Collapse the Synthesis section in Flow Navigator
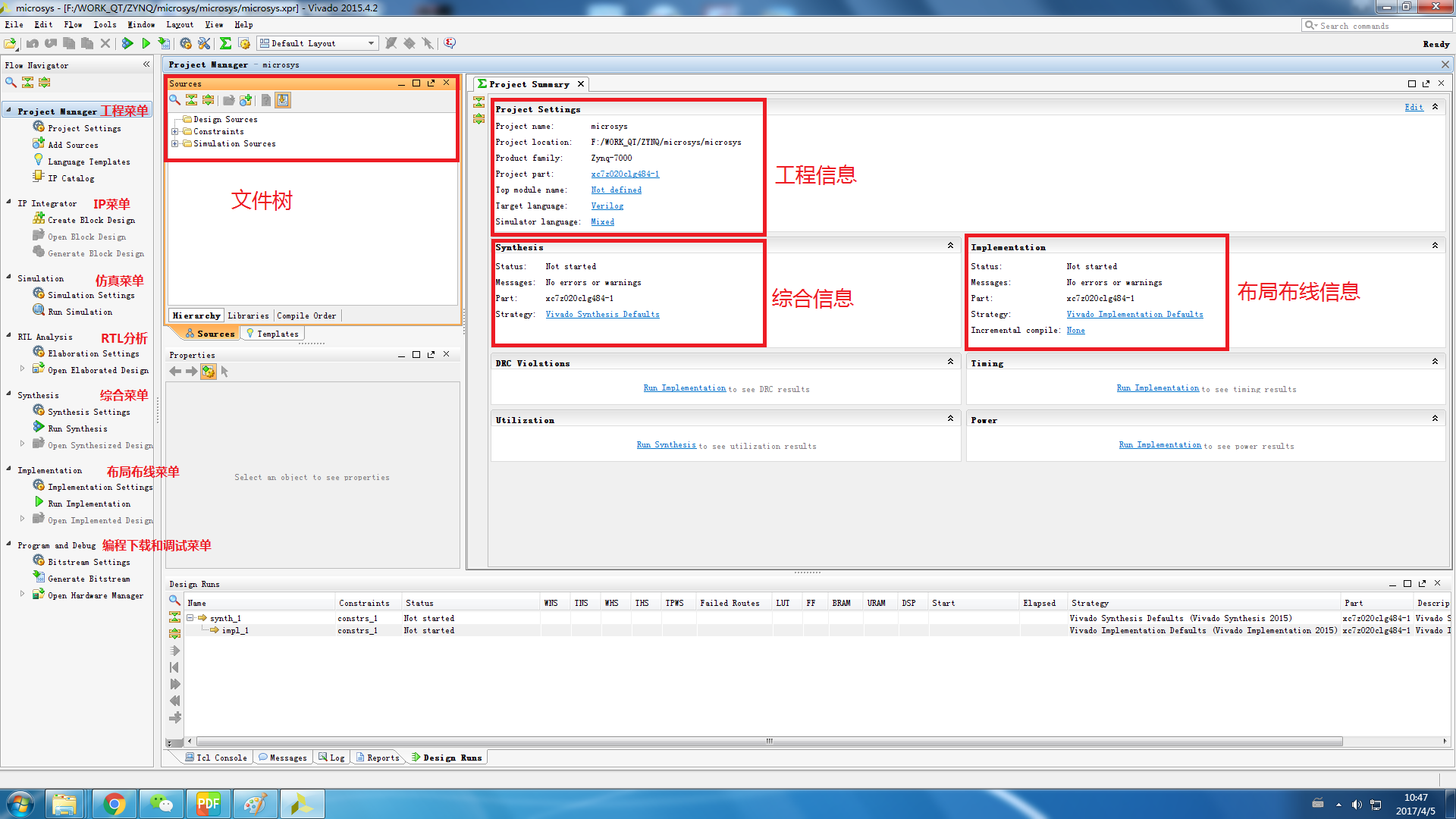1456x819 pixels. (x=8, y=395)
